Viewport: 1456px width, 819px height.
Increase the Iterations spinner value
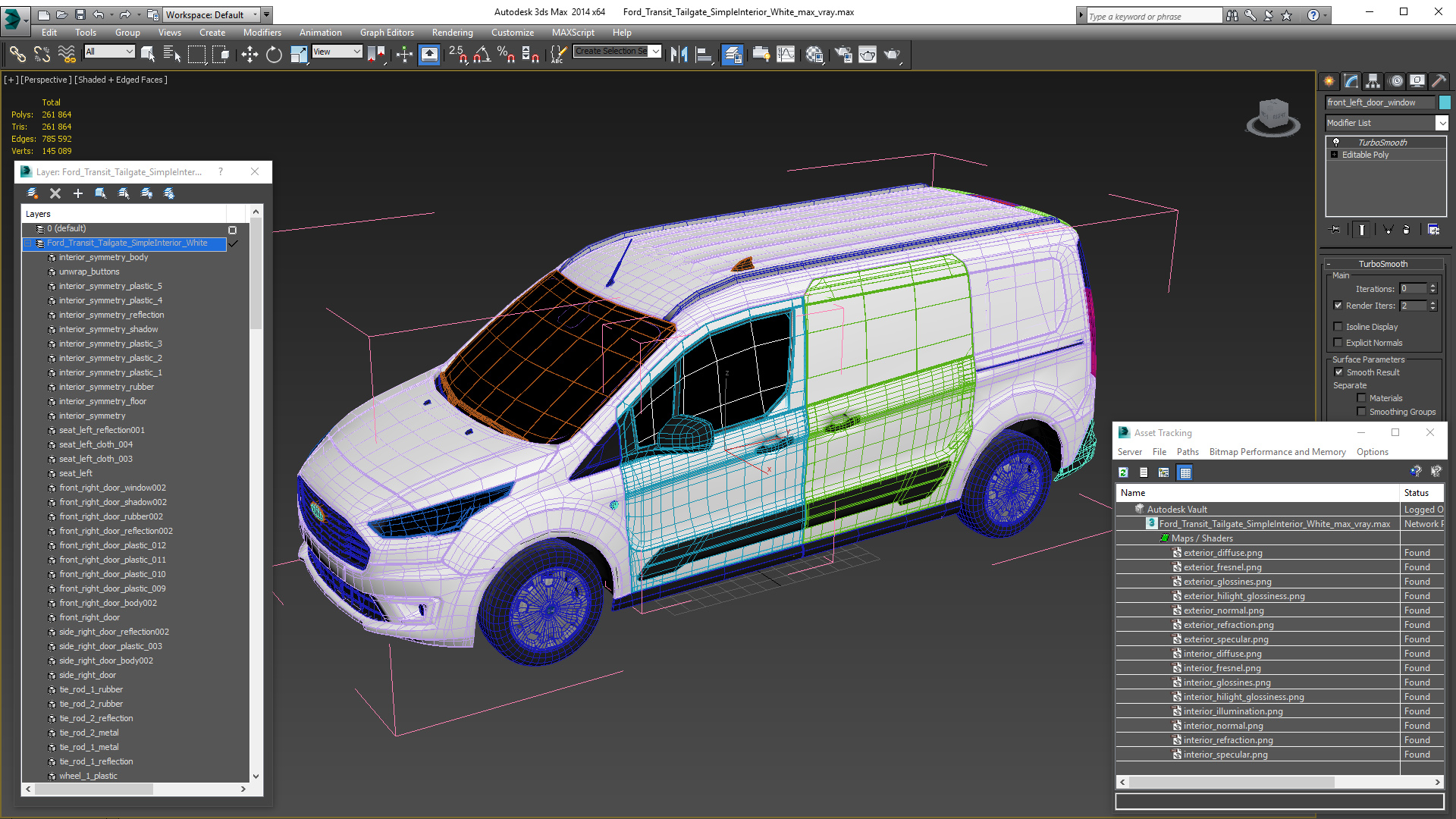(x=1433, y=286)
